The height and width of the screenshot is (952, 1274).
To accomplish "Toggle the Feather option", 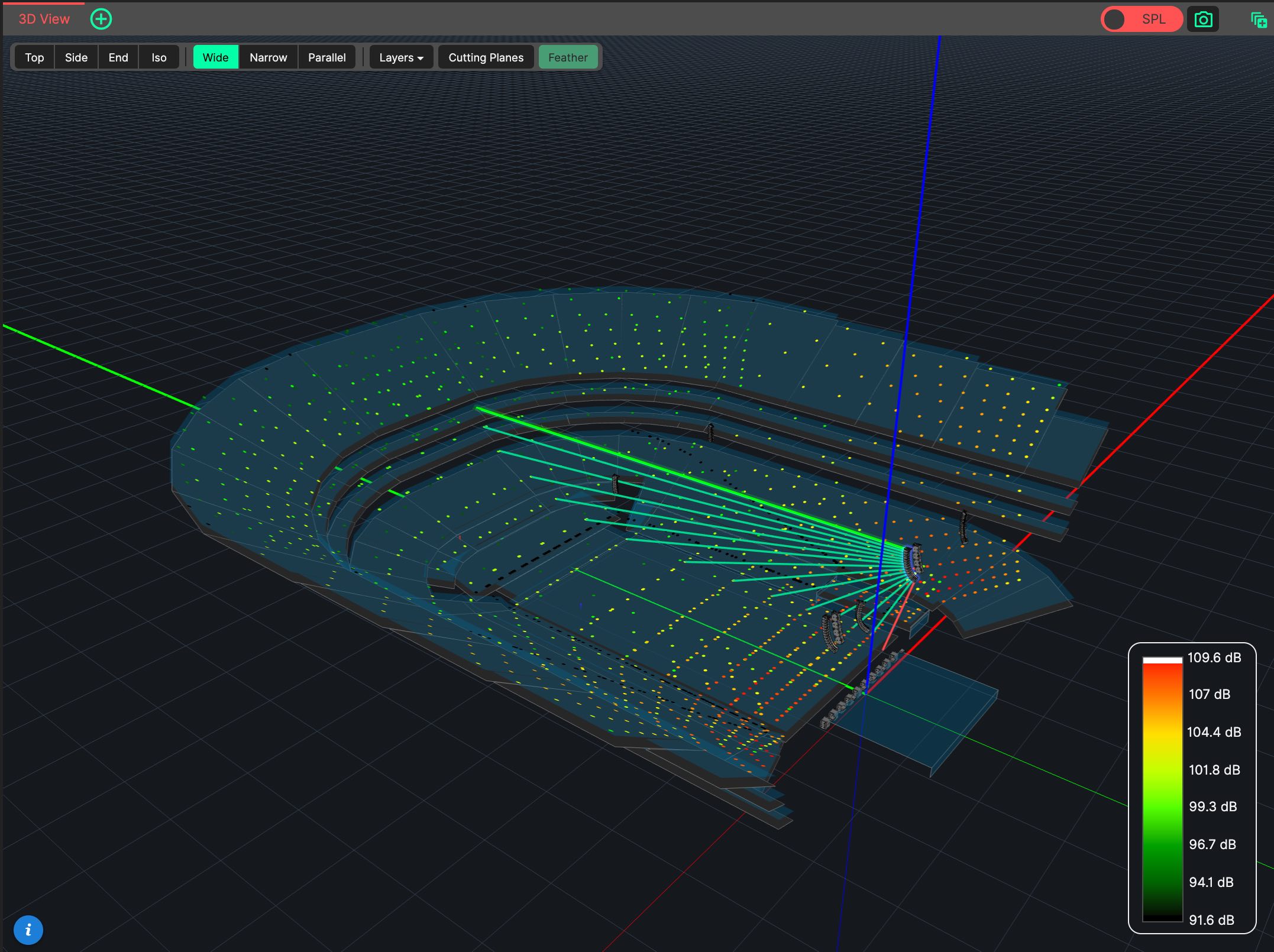I will [568, 57].
